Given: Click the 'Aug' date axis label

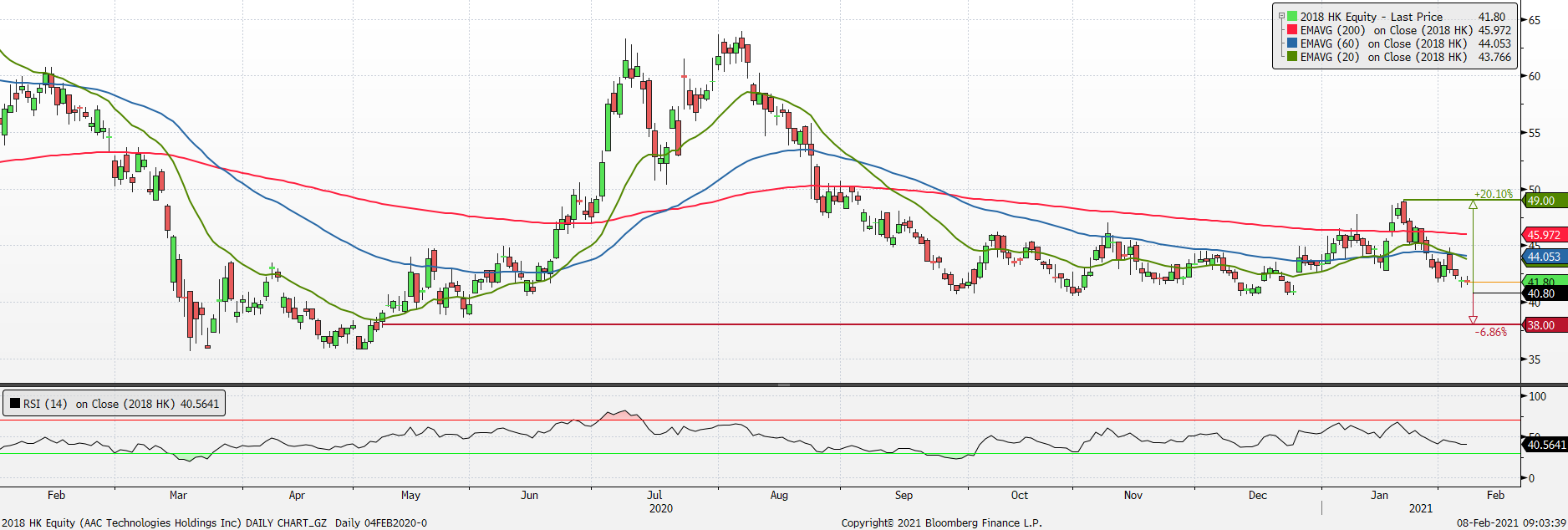Looking at the screenshot, I should click(779, 495).
